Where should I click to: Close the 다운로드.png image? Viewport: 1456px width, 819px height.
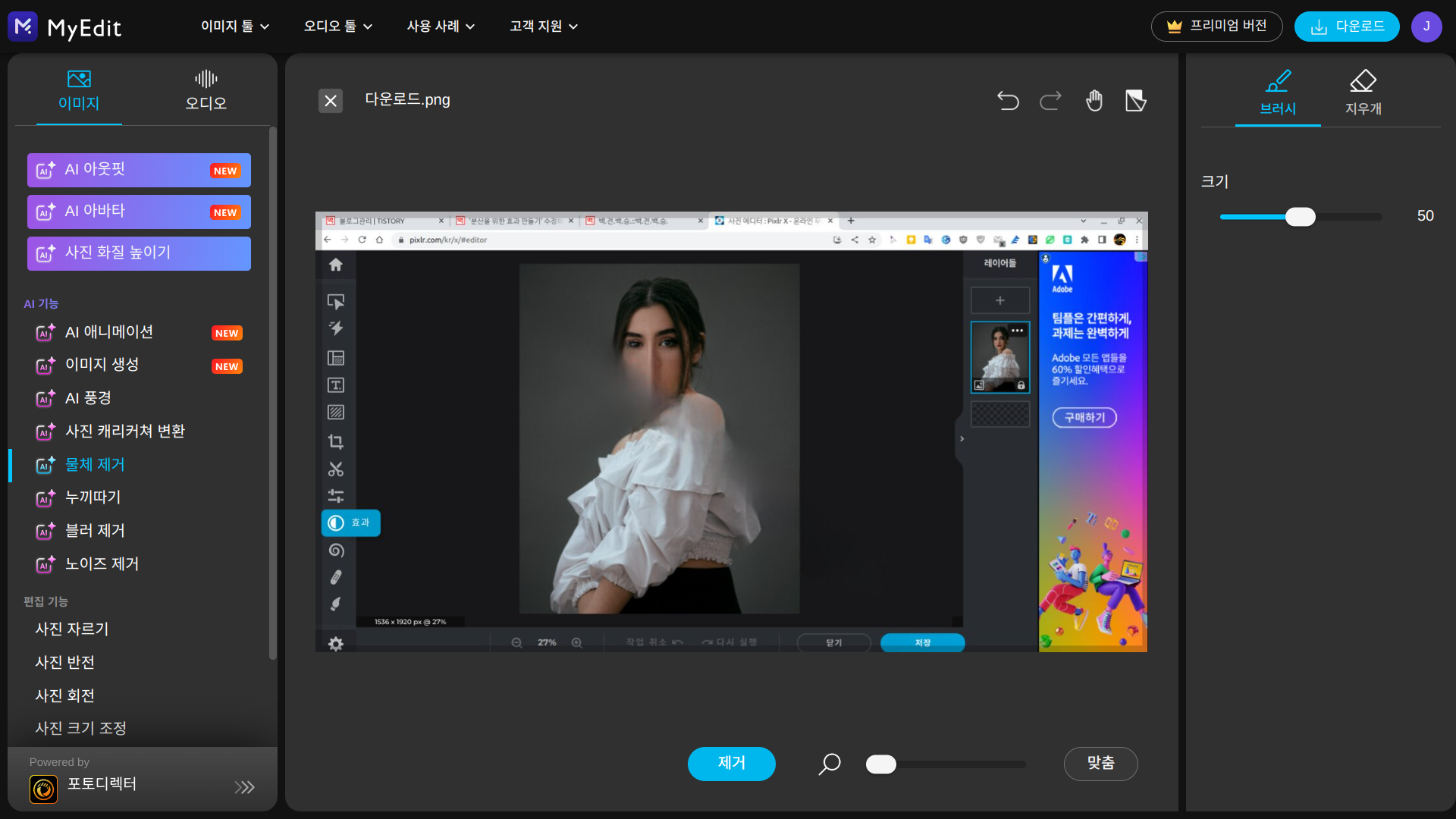point(331,101)
